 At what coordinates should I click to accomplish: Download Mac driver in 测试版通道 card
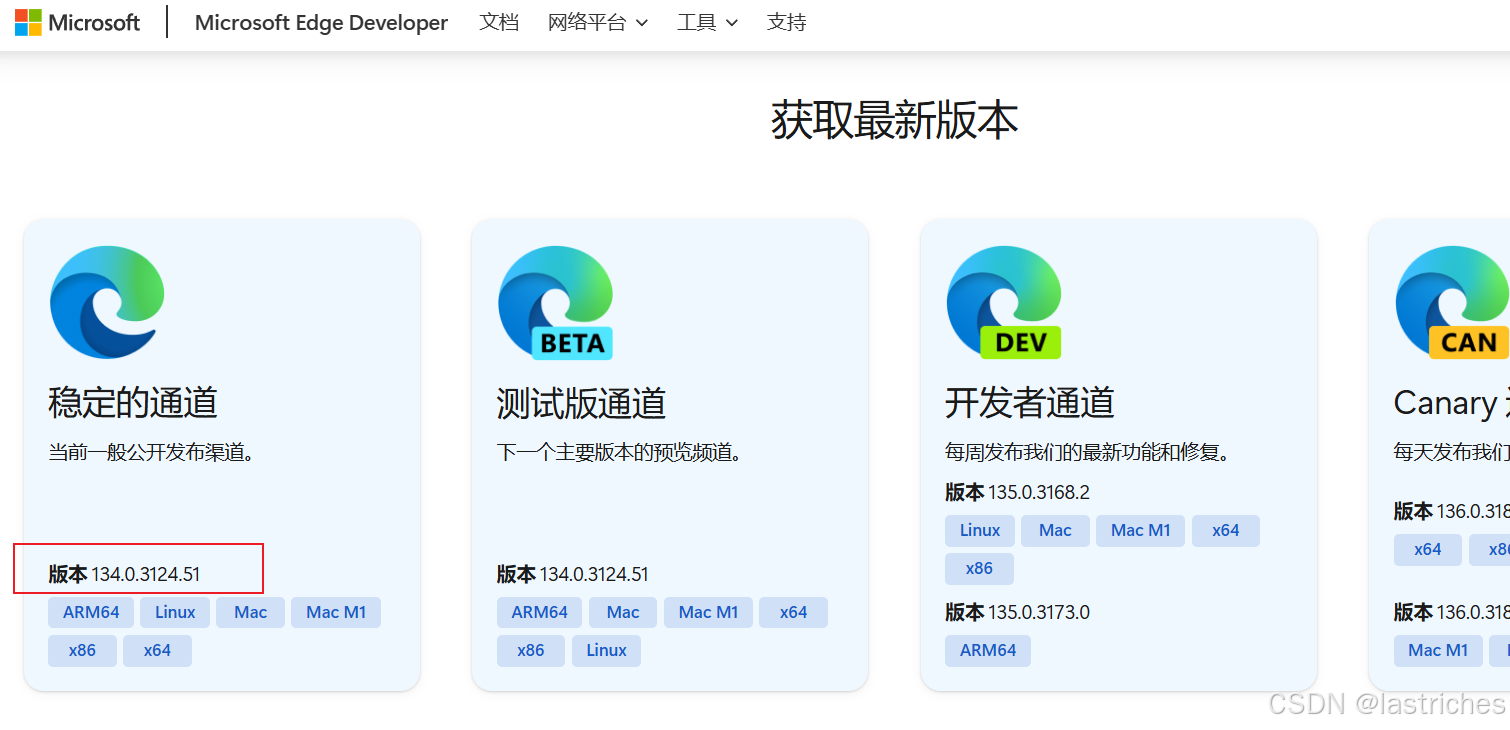623,612
